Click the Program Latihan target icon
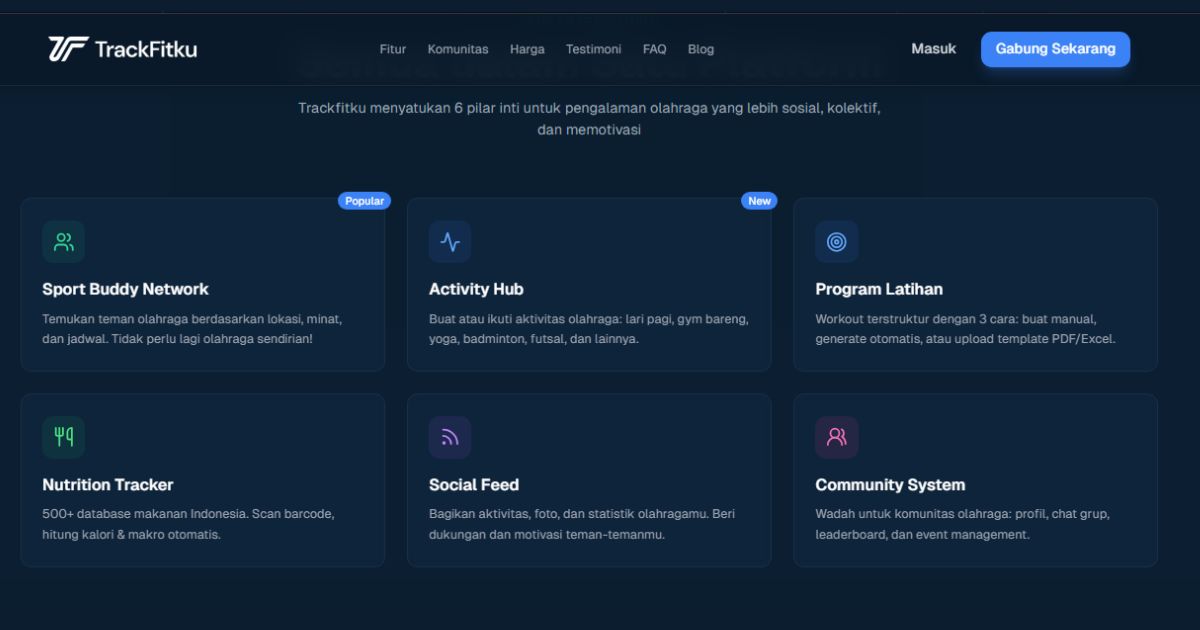This screenshot has width=1200, height=630. click(837, 241)
